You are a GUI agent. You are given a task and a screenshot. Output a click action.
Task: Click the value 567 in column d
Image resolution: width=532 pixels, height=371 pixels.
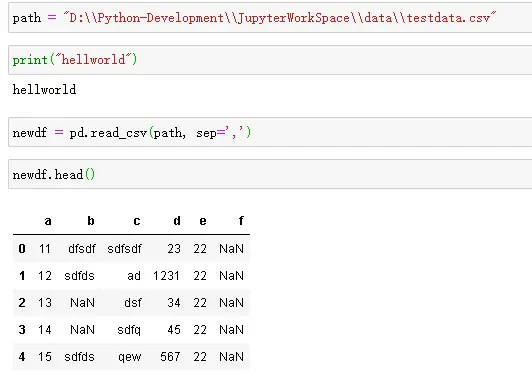coord(170,357)
